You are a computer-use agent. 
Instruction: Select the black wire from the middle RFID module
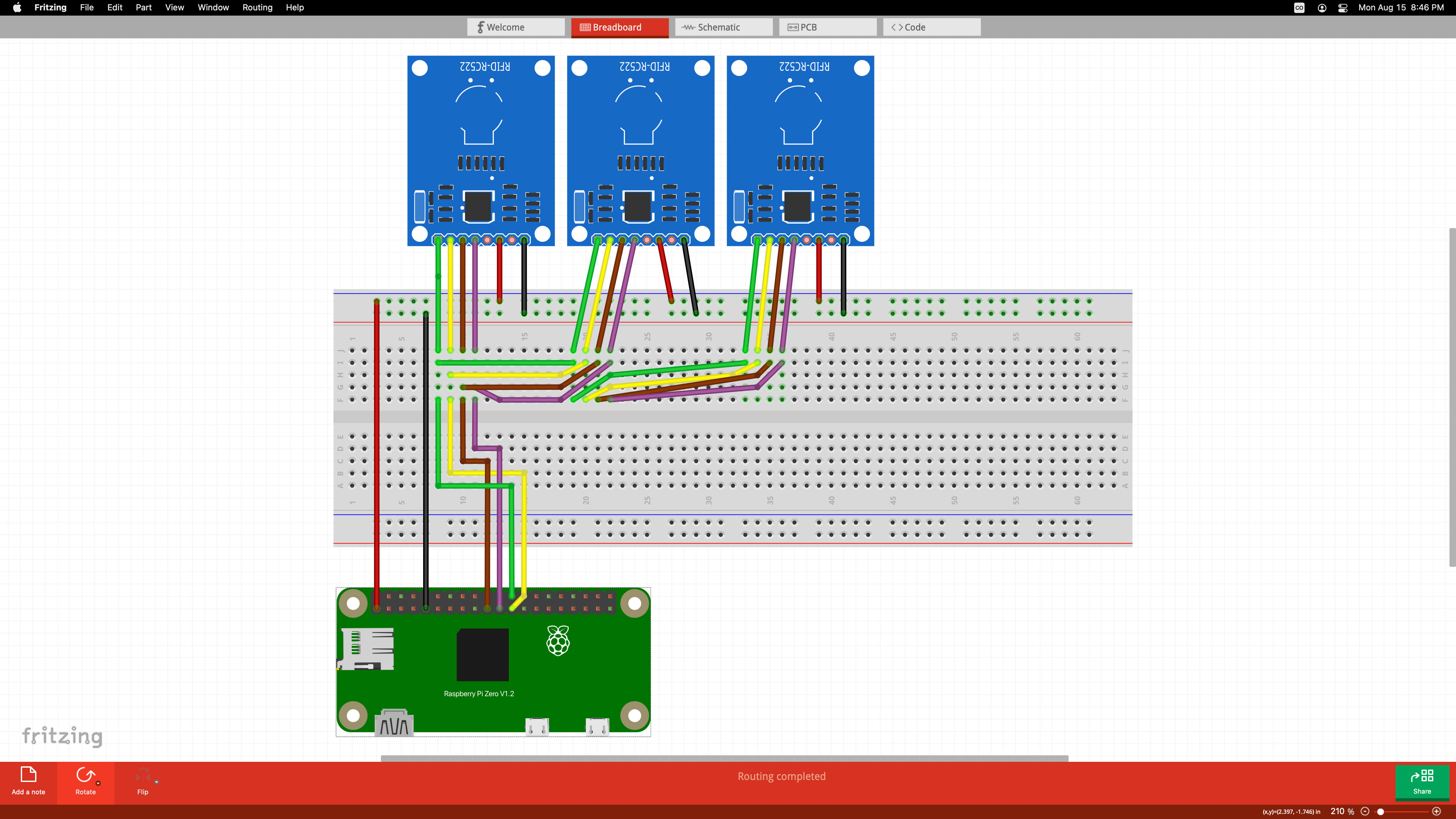click(690, 277)
